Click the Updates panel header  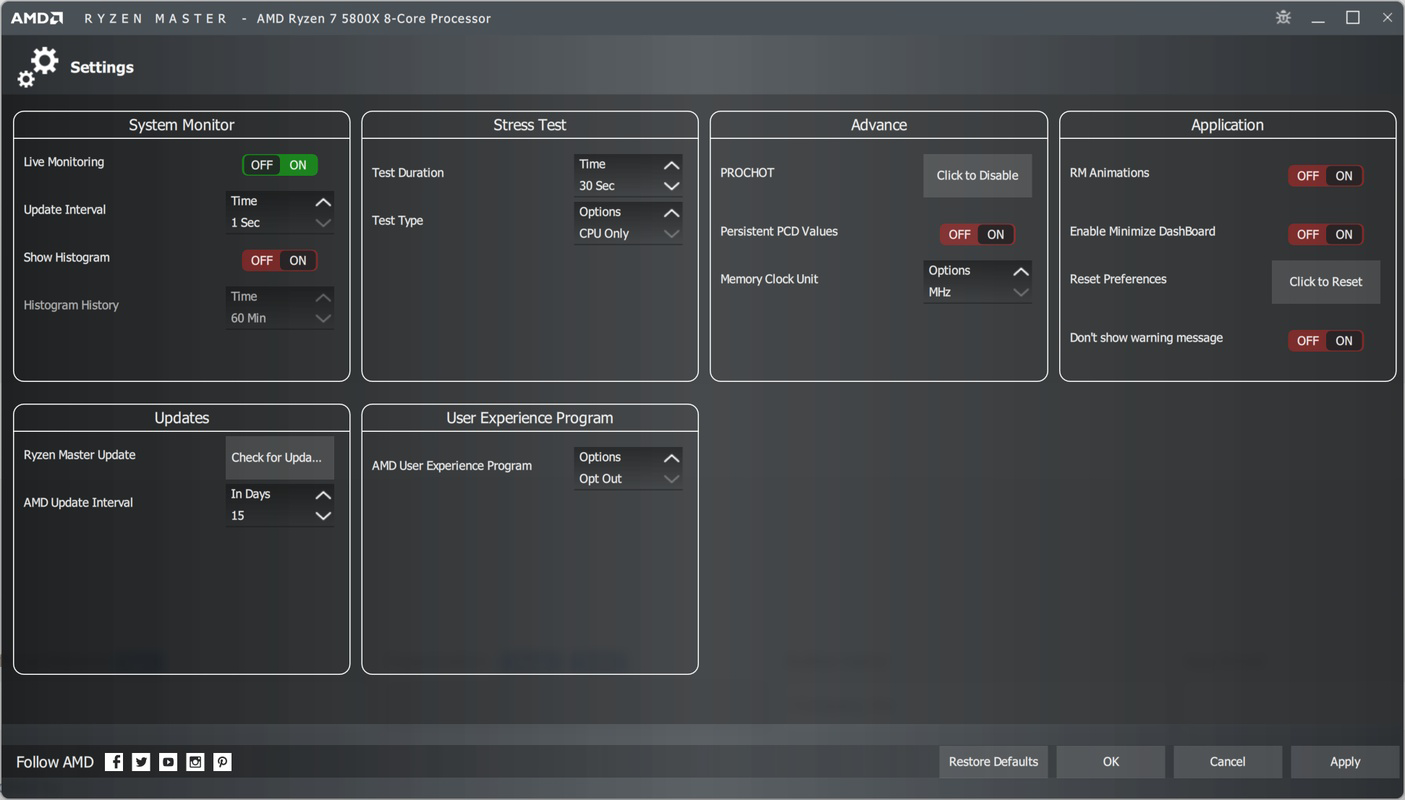(x=181, y=418)
